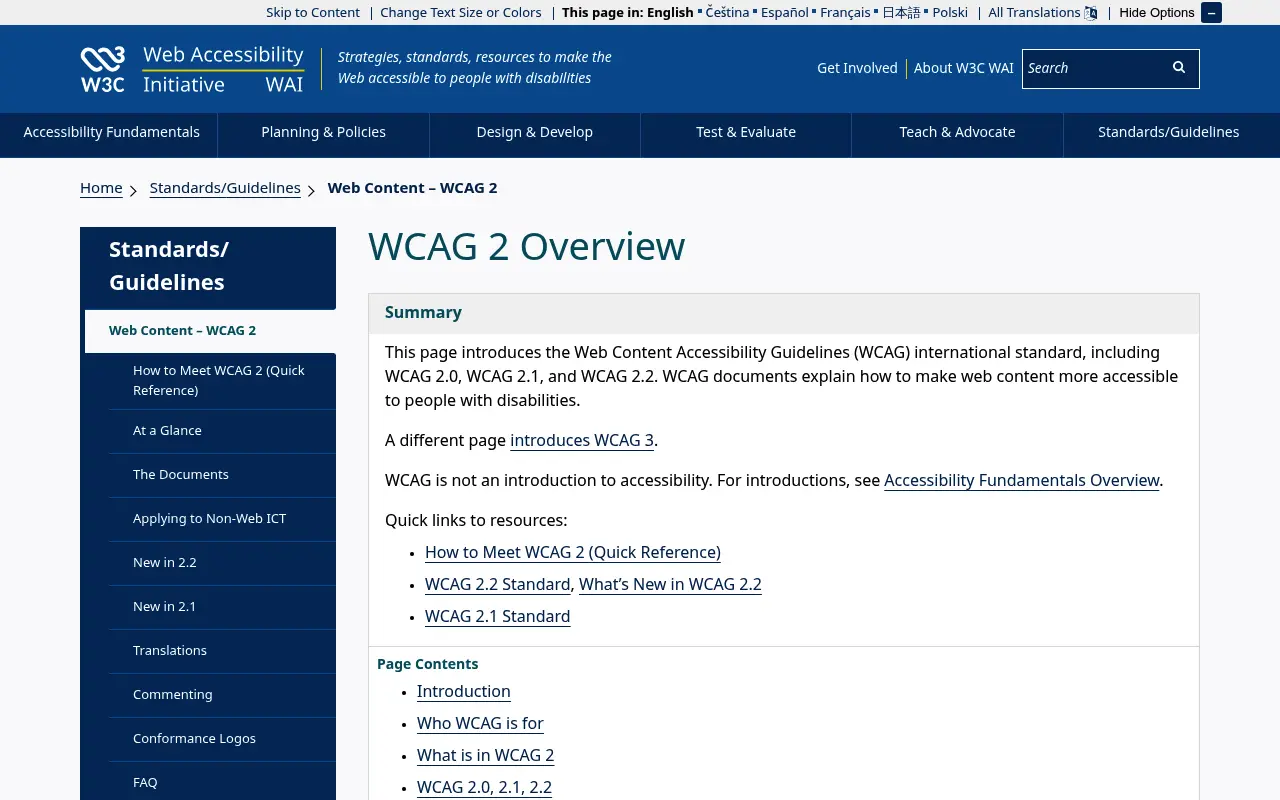Open Standards/Guidelines main nav item

click(x=1169, y=132)
